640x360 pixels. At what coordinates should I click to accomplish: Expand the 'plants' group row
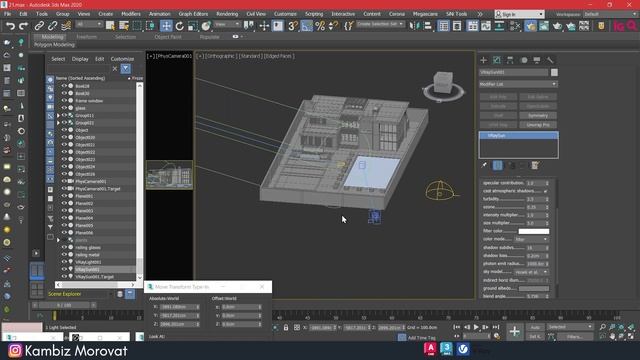pos(58,240)
